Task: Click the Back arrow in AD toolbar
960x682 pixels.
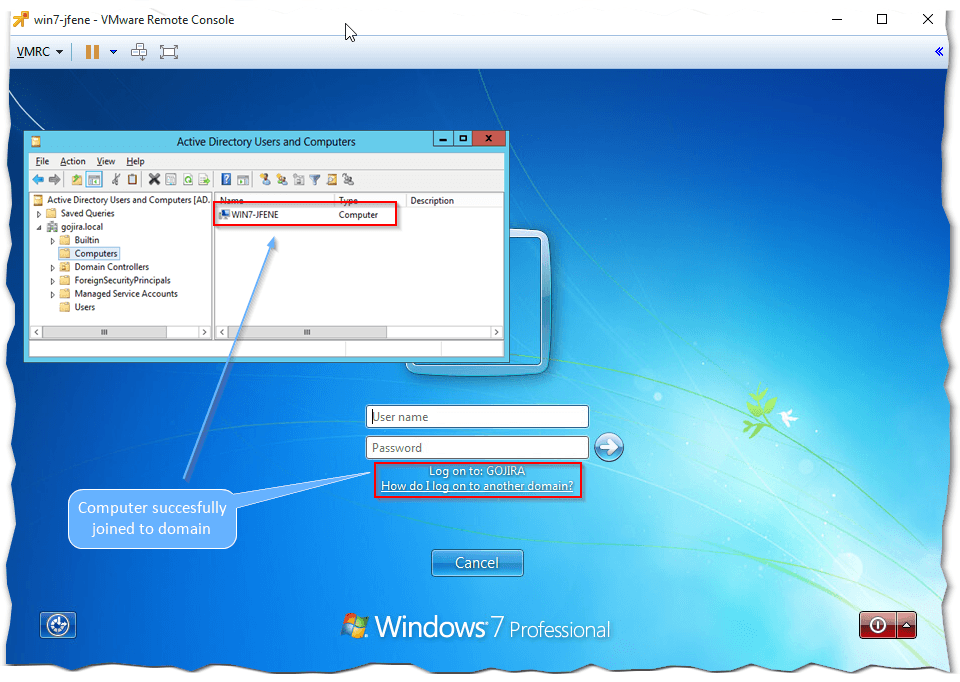Action: coord(38,179)
